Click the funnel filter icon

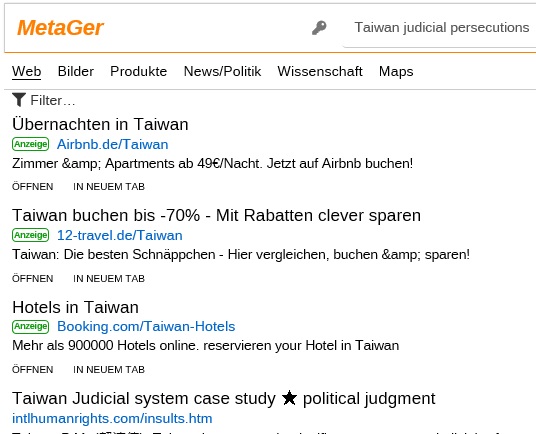19,100
